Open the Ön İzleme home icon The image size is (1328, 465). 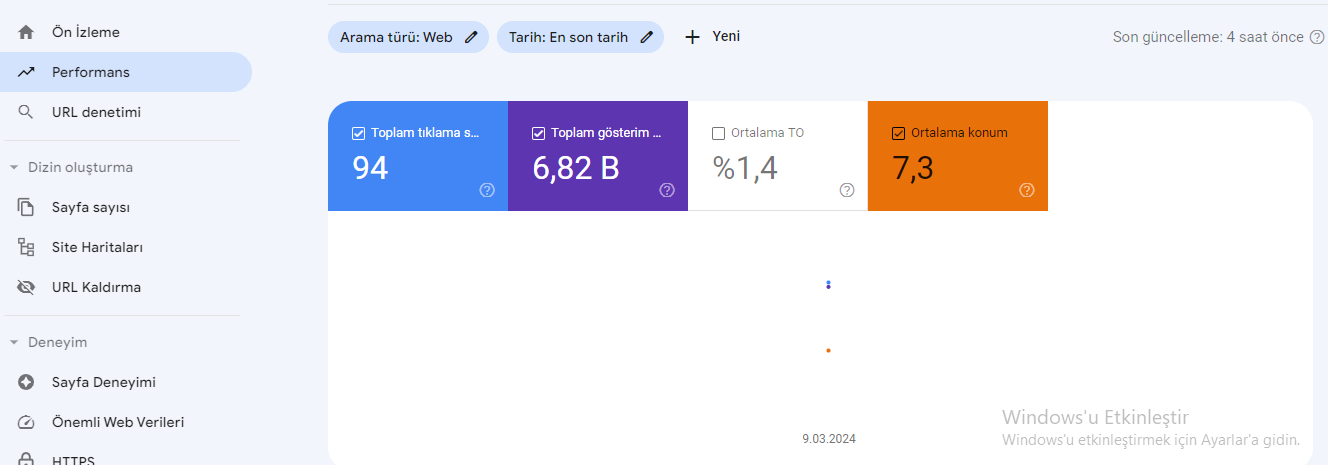[x=26, y=32]
